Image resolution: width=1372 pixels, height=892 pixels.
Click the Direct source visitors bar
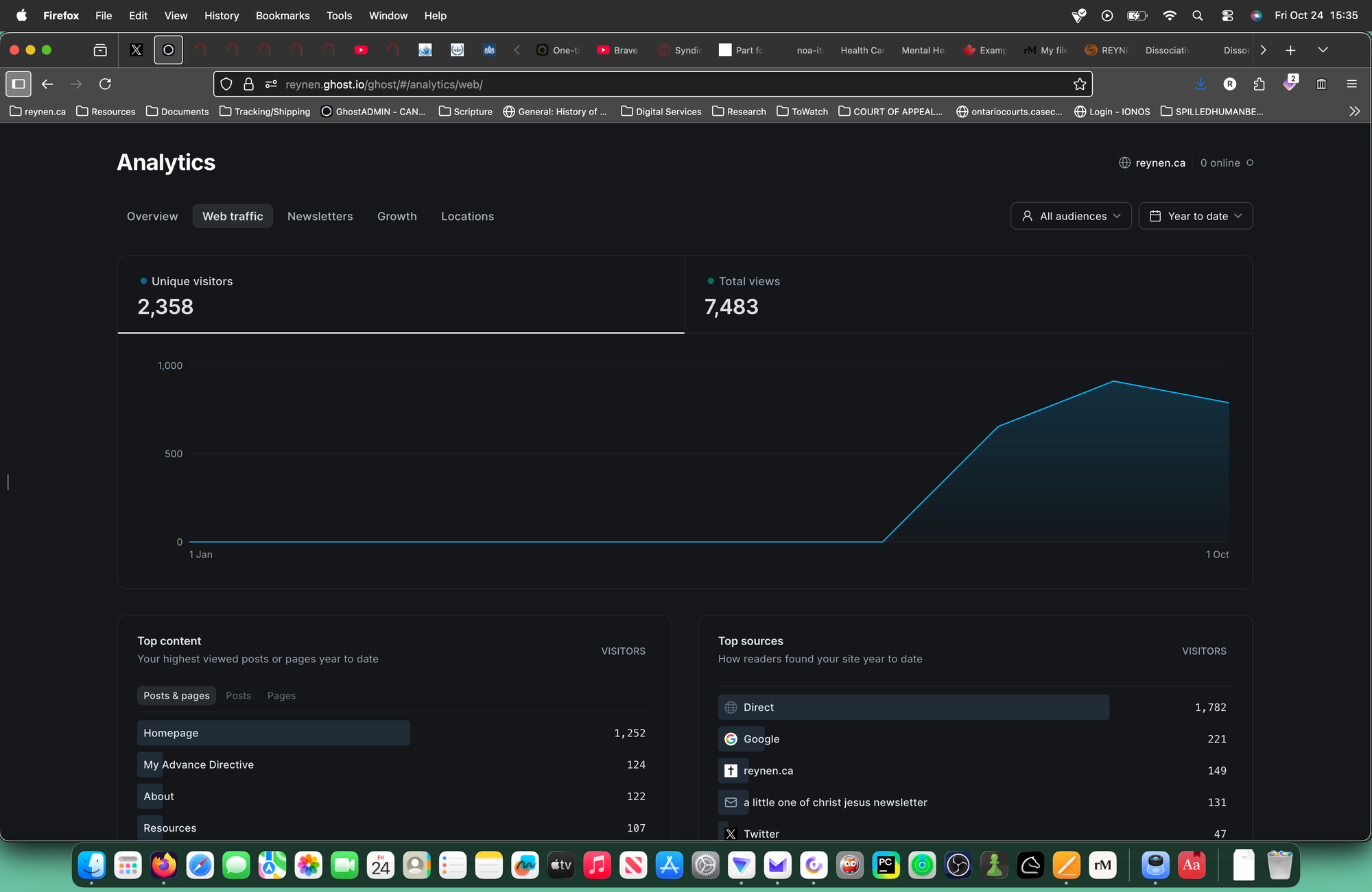(912, 707)
